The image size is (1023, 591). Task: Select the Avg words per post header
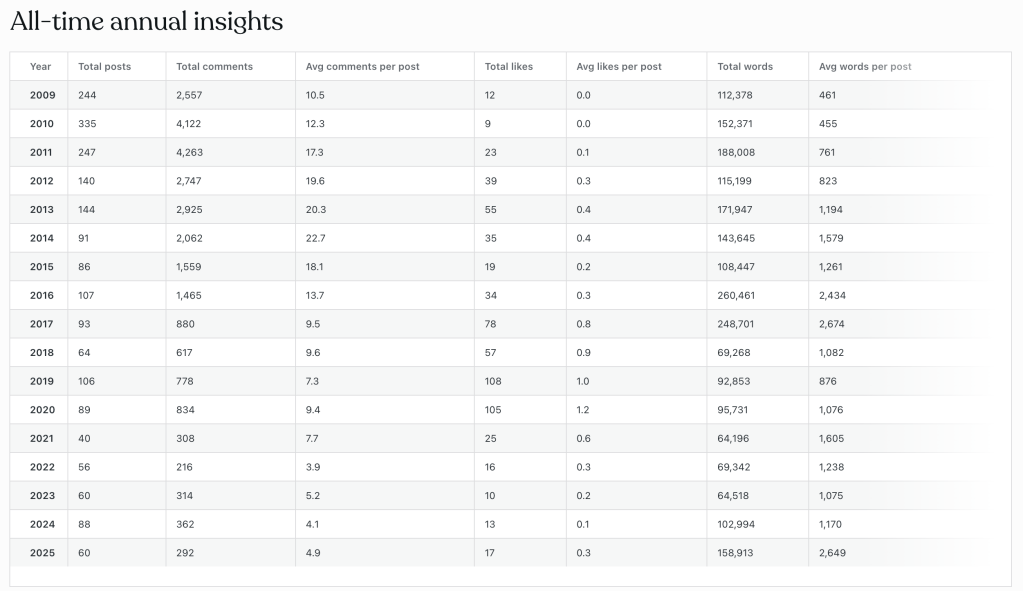click(x=865, y=67)
